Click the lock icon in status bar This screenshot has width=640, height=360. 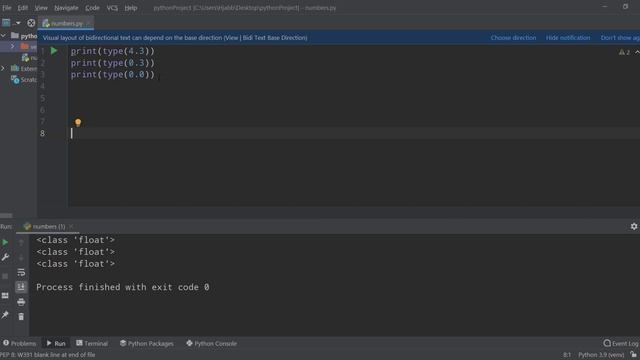tap(633, 355)
